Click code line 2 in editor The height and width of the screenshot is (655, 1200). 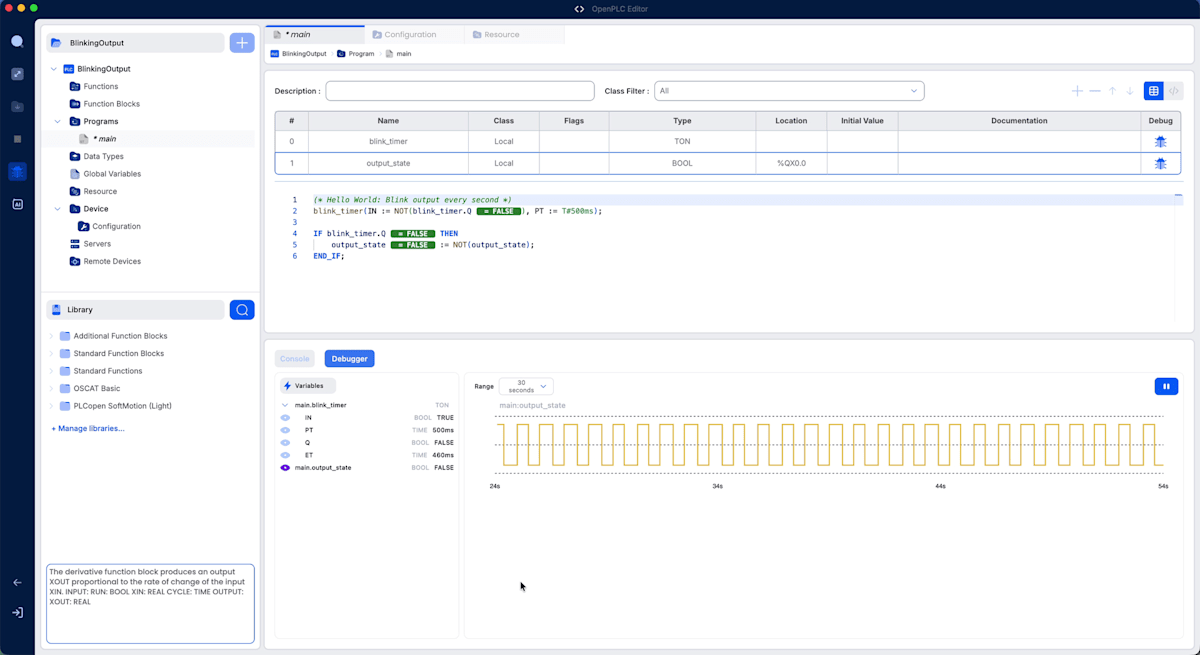(x=457, y=211)
